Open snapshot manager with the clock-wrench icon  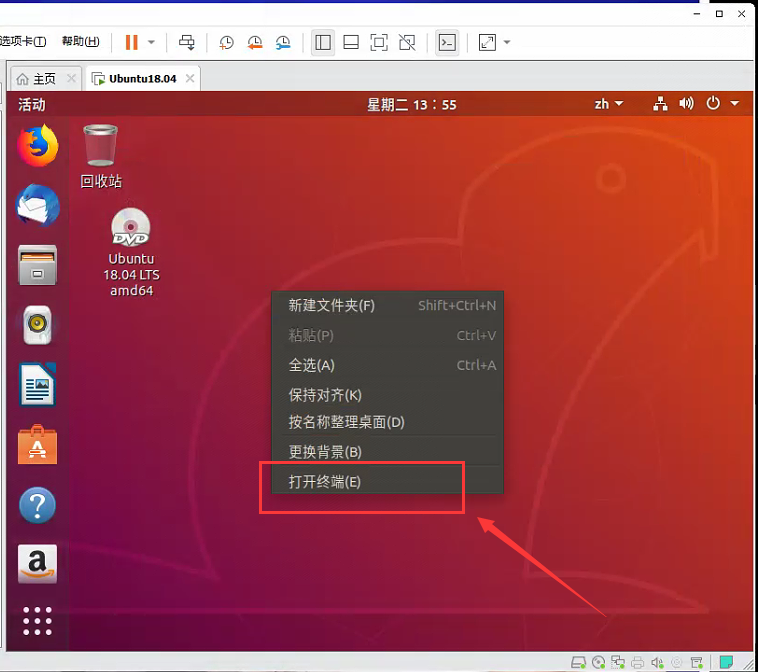click(283, 43)
